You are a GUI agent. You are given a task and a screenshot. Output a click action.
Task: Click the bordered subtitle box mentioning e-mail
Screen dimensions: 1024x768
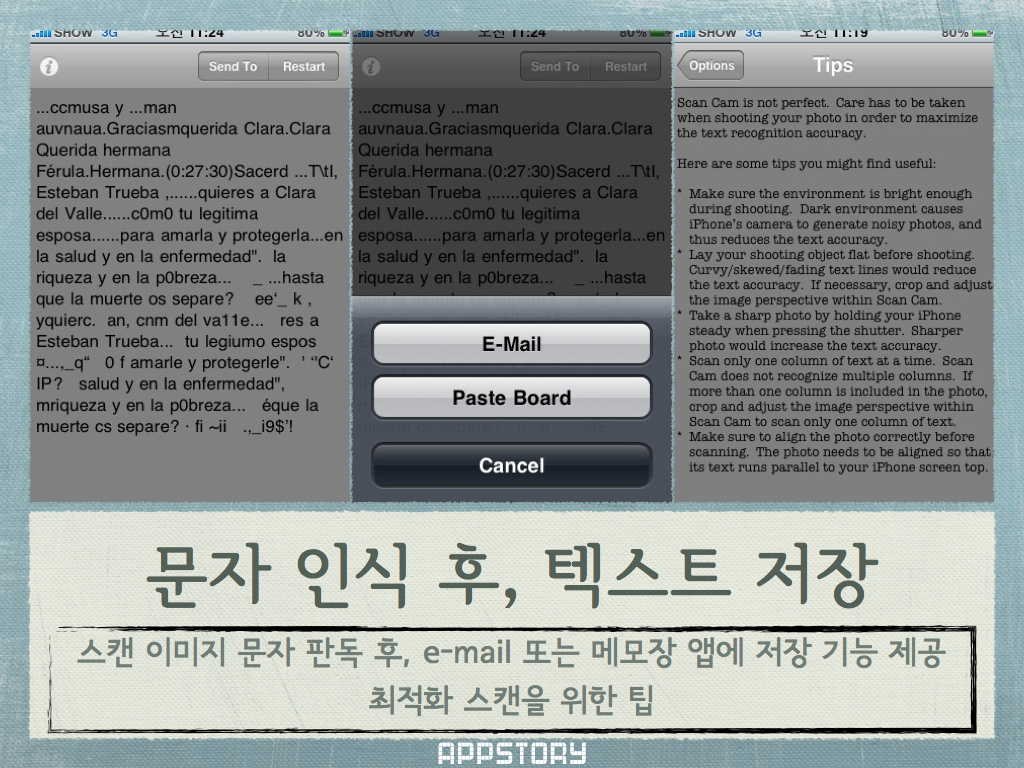point(512,678)
